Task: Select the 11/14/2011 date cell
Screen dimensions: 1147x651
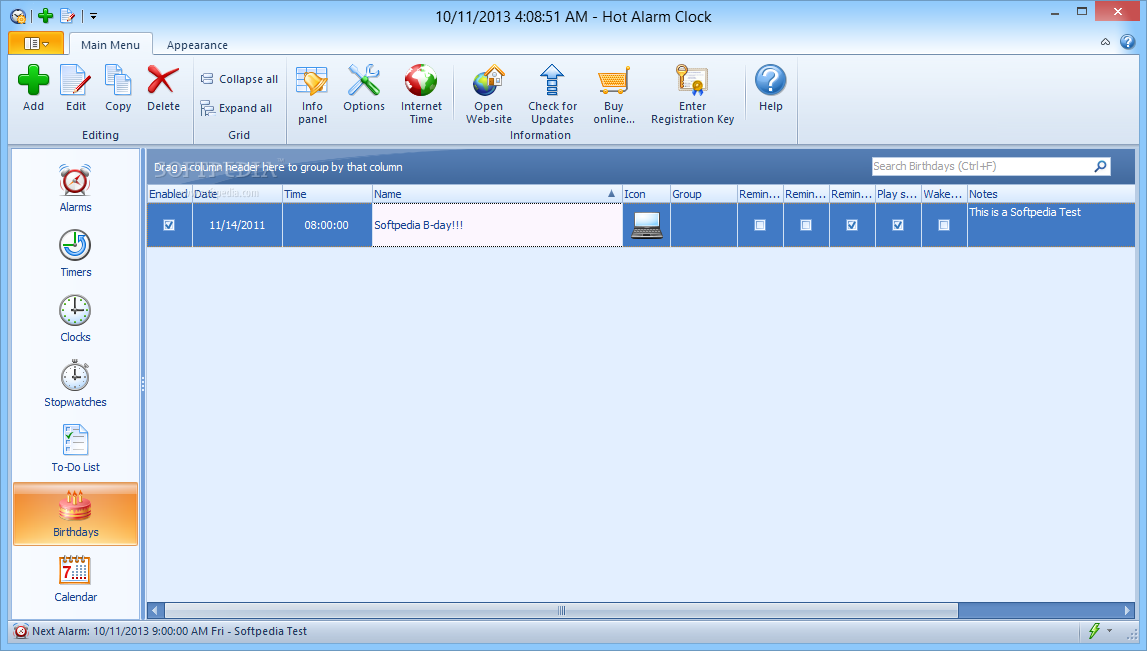Action: [237, 225]
